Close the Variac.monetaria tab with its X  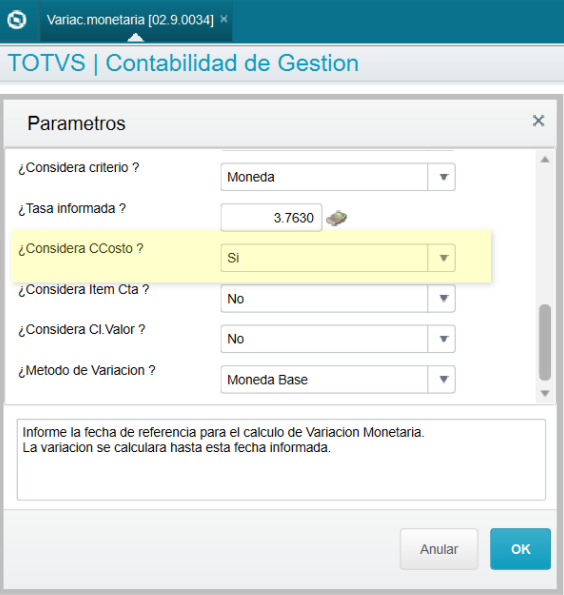(x=224, y=19)
